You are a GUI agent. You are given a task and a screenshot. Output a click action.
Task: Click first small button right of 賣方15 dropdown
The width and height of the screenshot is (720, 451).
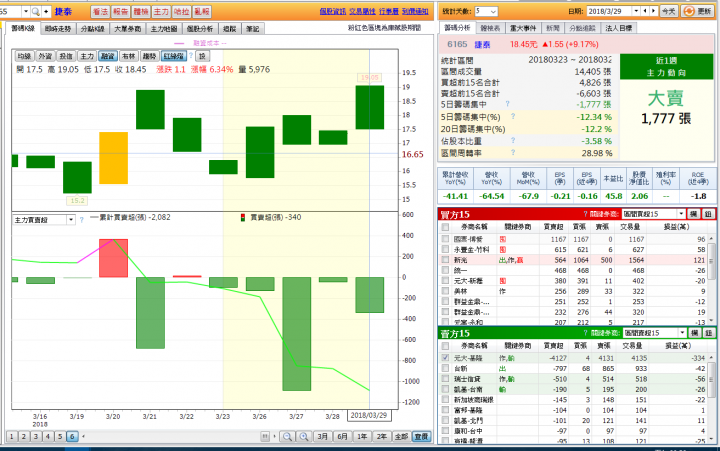pos(694,333)
